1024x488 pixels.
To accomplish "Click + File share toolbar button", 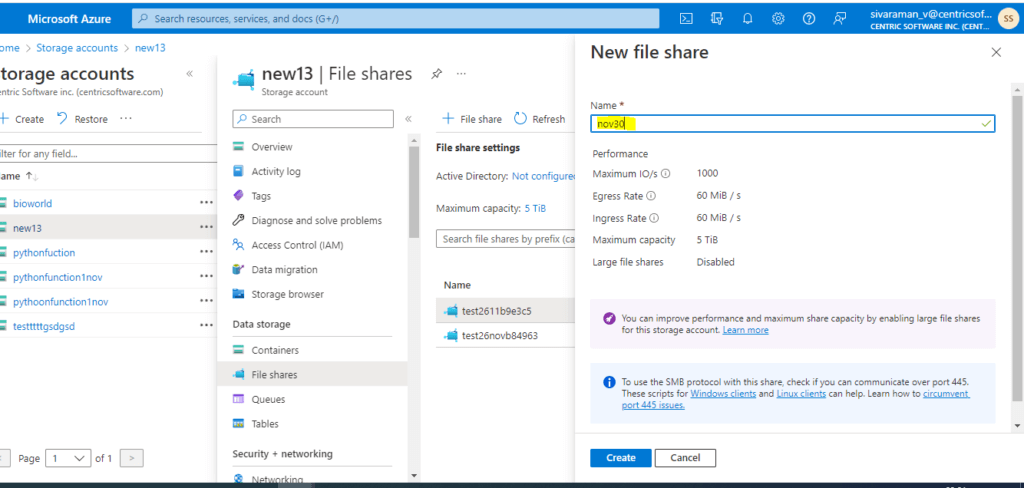I will tap(472, 119).
